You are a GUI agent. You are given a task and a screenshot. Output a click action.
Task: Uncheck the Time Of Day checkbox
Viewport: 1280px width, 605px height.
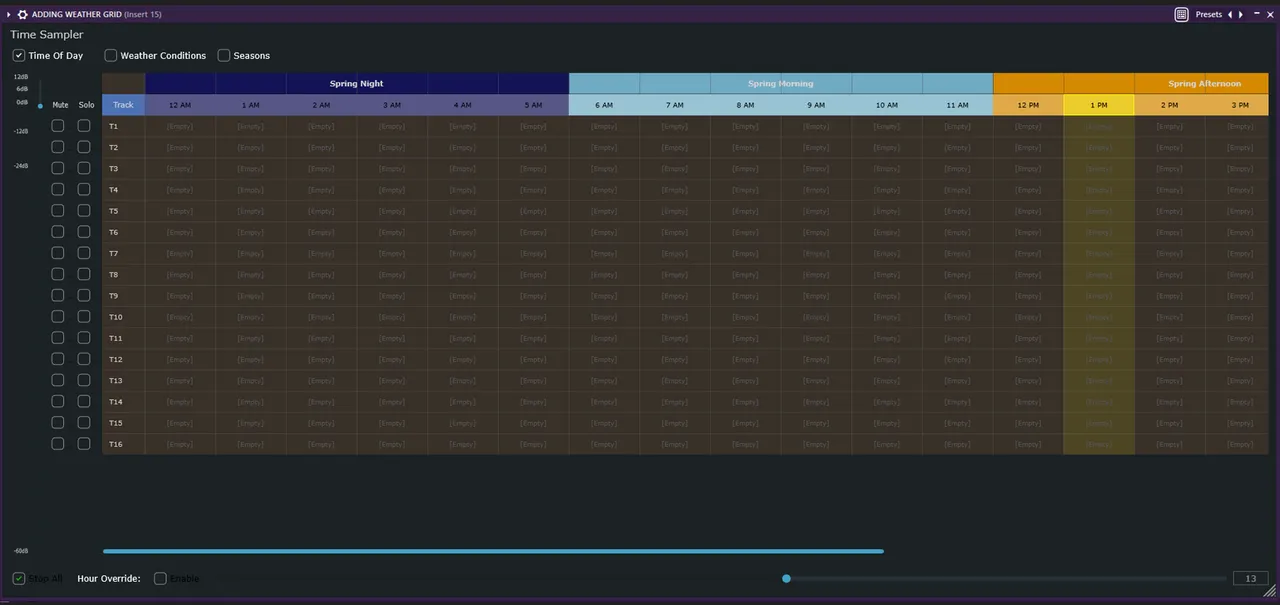click(x=18, y=55)
